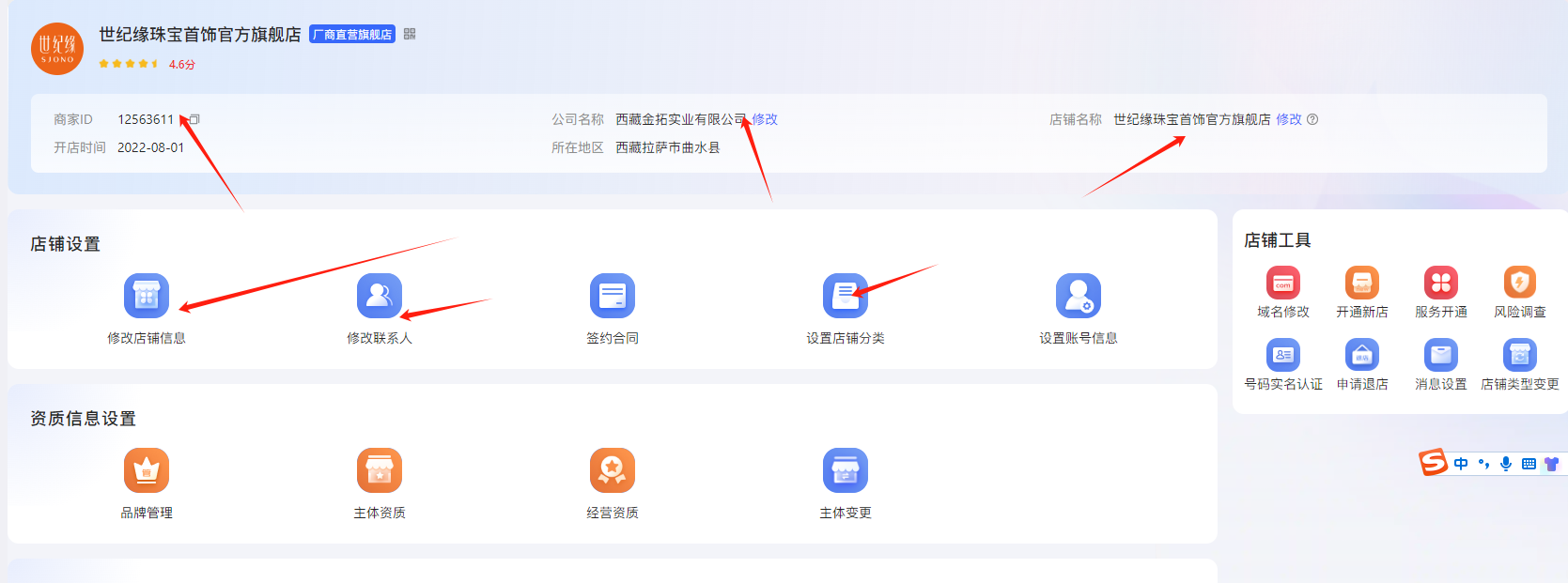Click the 修改联系人 icon
The image size is (1568, 583).
[379, 297]
